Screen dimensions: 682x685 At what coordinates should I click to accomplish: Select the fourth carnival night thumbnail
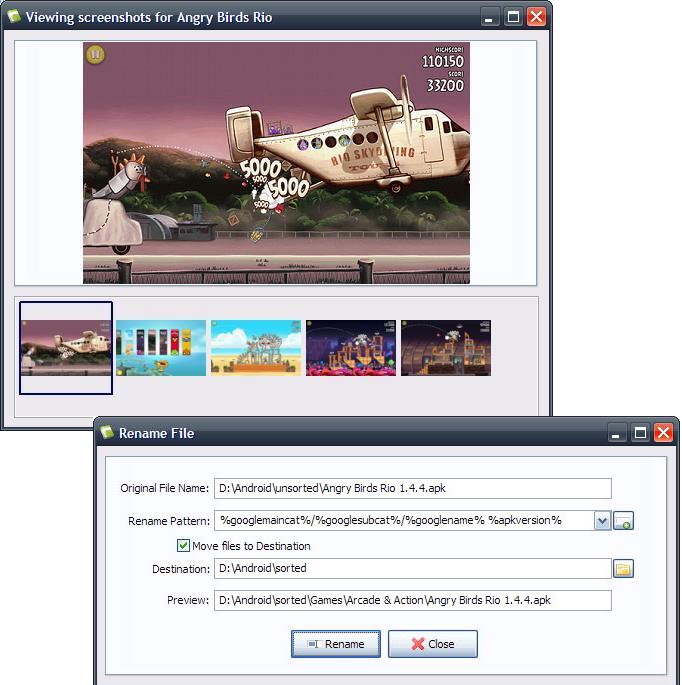pos(351,348)
